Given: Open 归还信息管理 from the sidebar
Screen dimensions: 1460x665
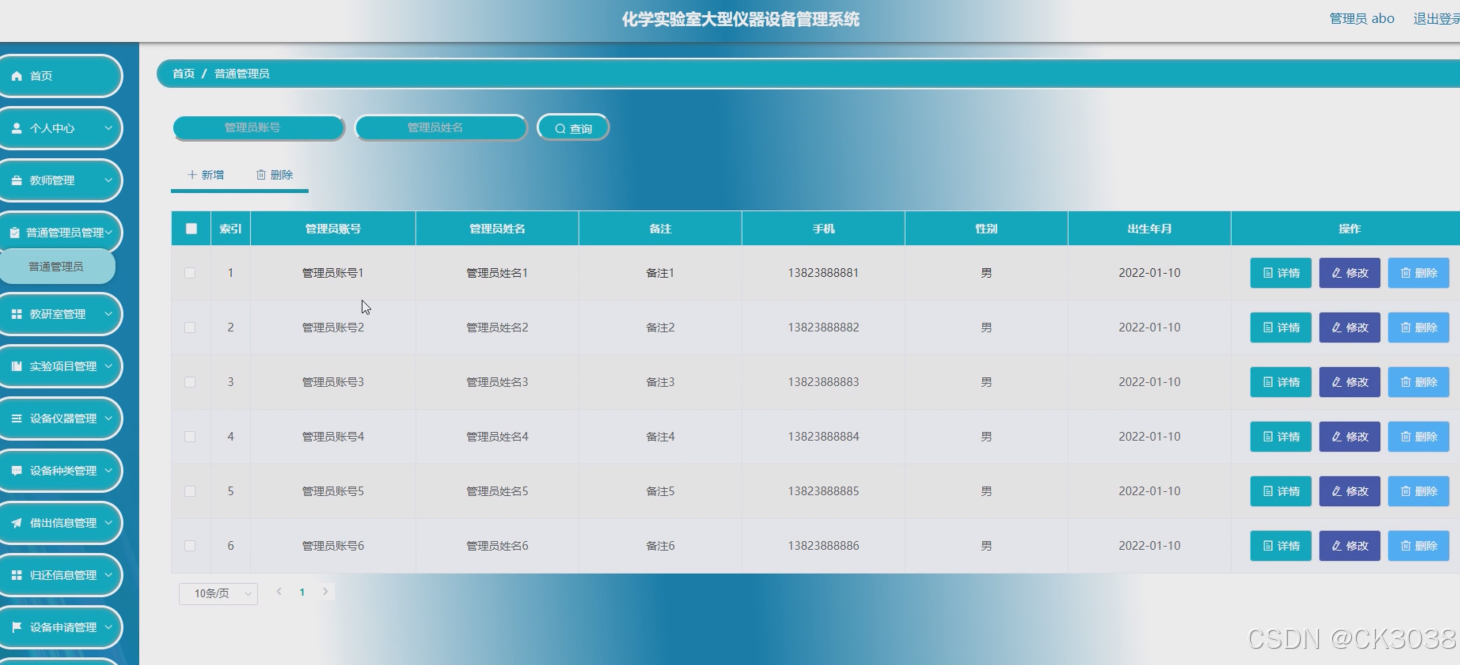Looking at the screenshot, I should [x=16, y=575].
